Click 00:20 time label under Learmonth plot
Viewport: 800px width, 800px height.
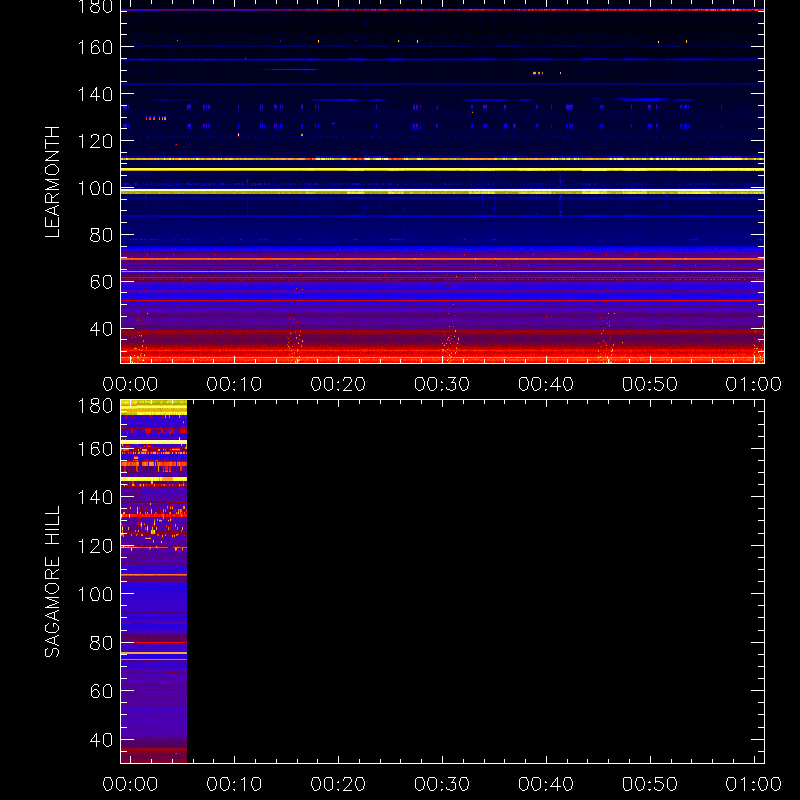[x=338, y=384]
